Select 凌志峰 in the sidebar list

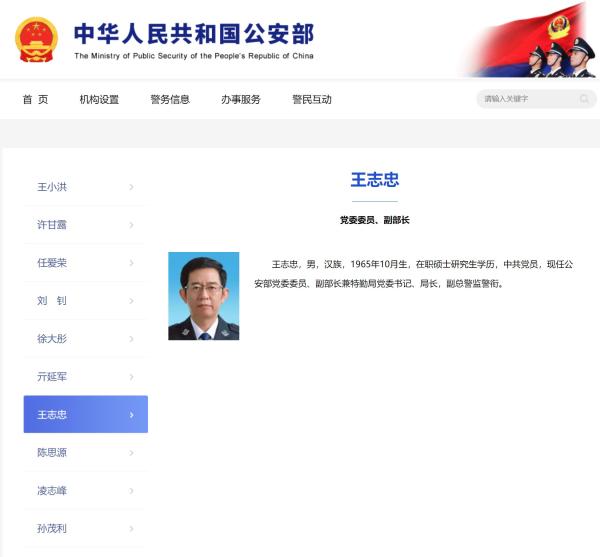point(86,490)
